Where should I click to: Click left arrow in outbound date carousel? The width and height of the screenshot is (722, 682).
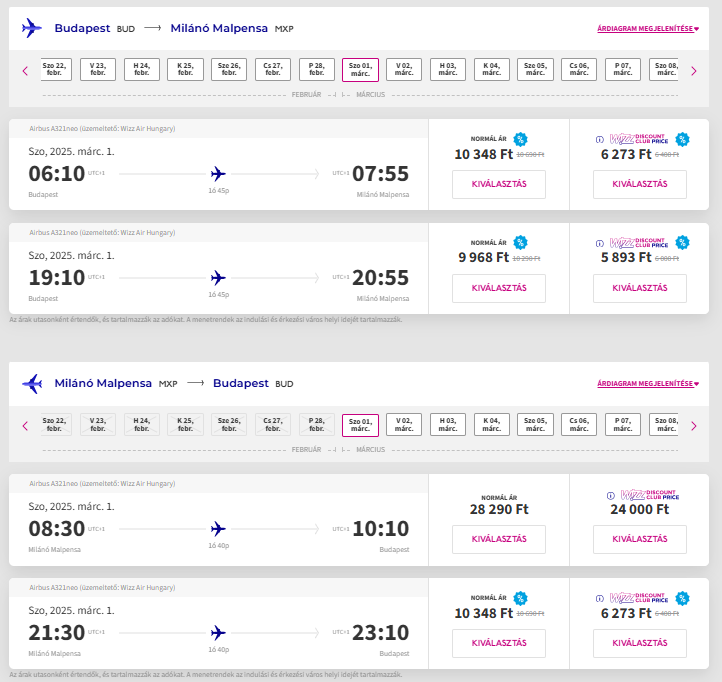pos(25,71)
